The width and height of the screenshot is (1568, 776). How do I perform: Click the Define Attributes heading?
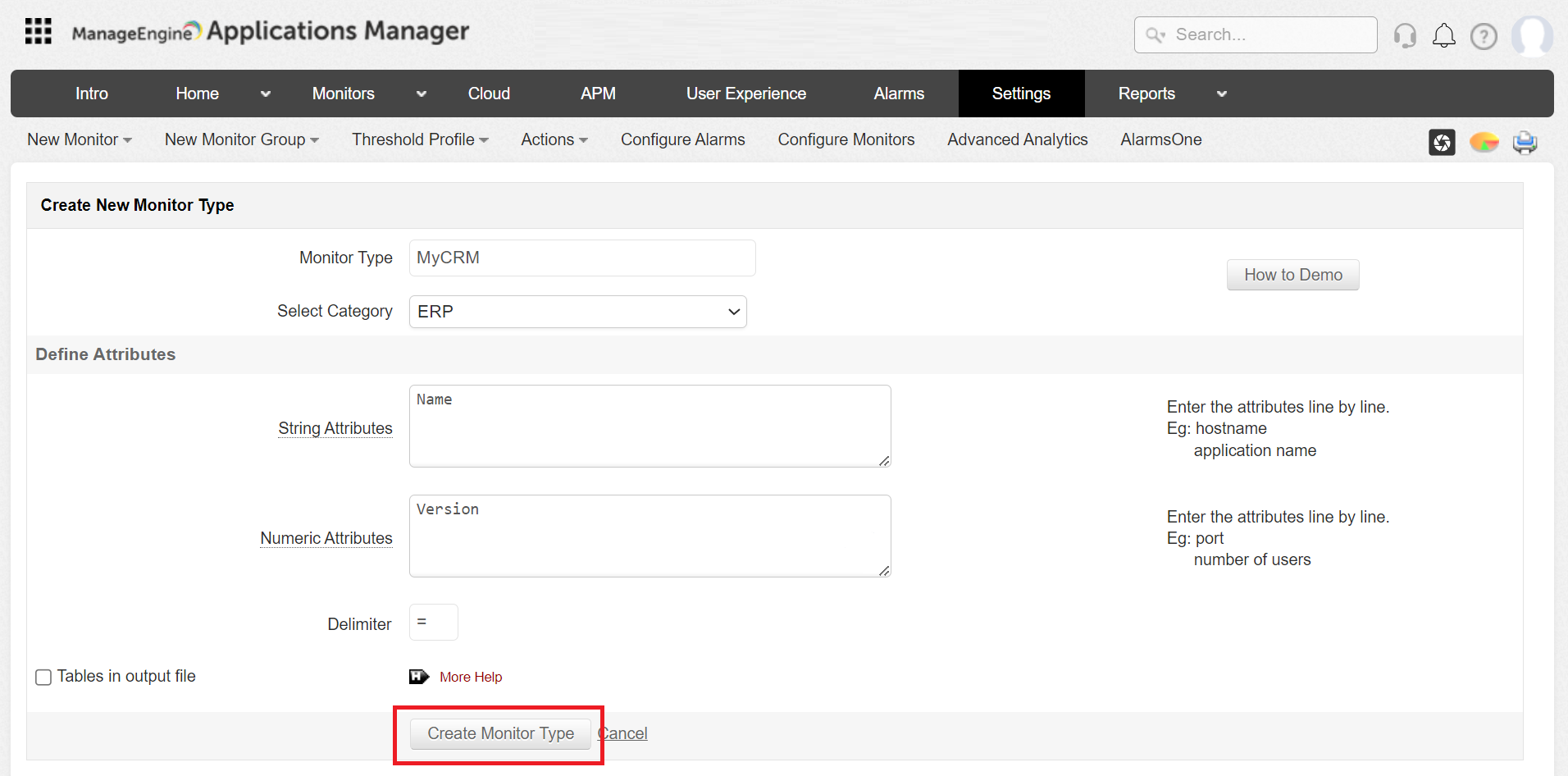(x=106, y=354)
